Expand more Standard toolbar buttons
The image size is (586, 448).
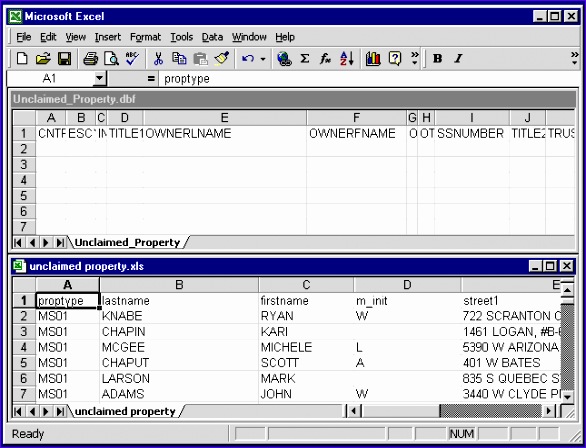point(414,59)
